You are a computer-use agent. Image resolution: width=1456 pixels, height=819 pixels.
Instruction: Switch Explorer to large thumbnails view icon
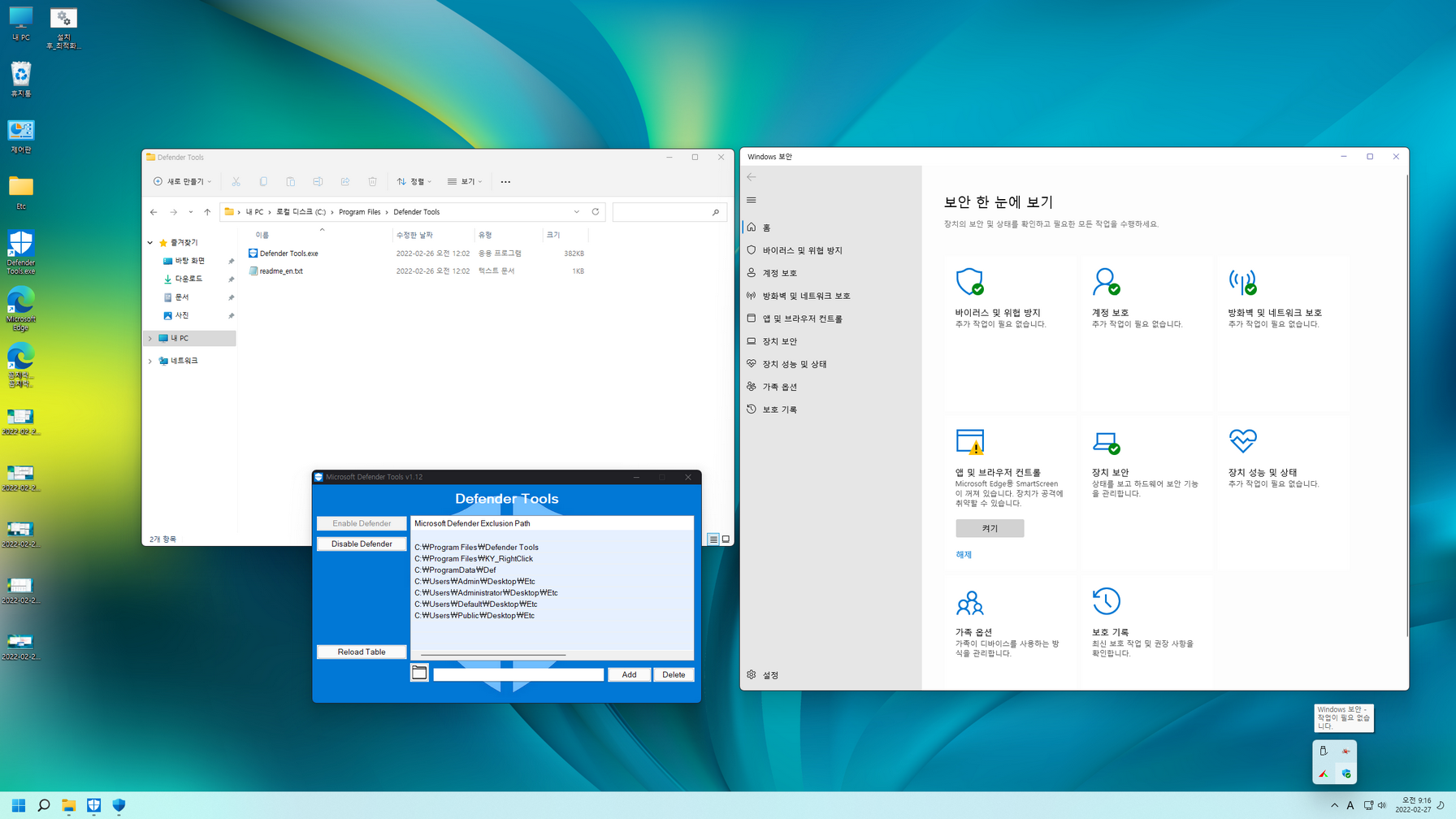(x=726, y=539)
